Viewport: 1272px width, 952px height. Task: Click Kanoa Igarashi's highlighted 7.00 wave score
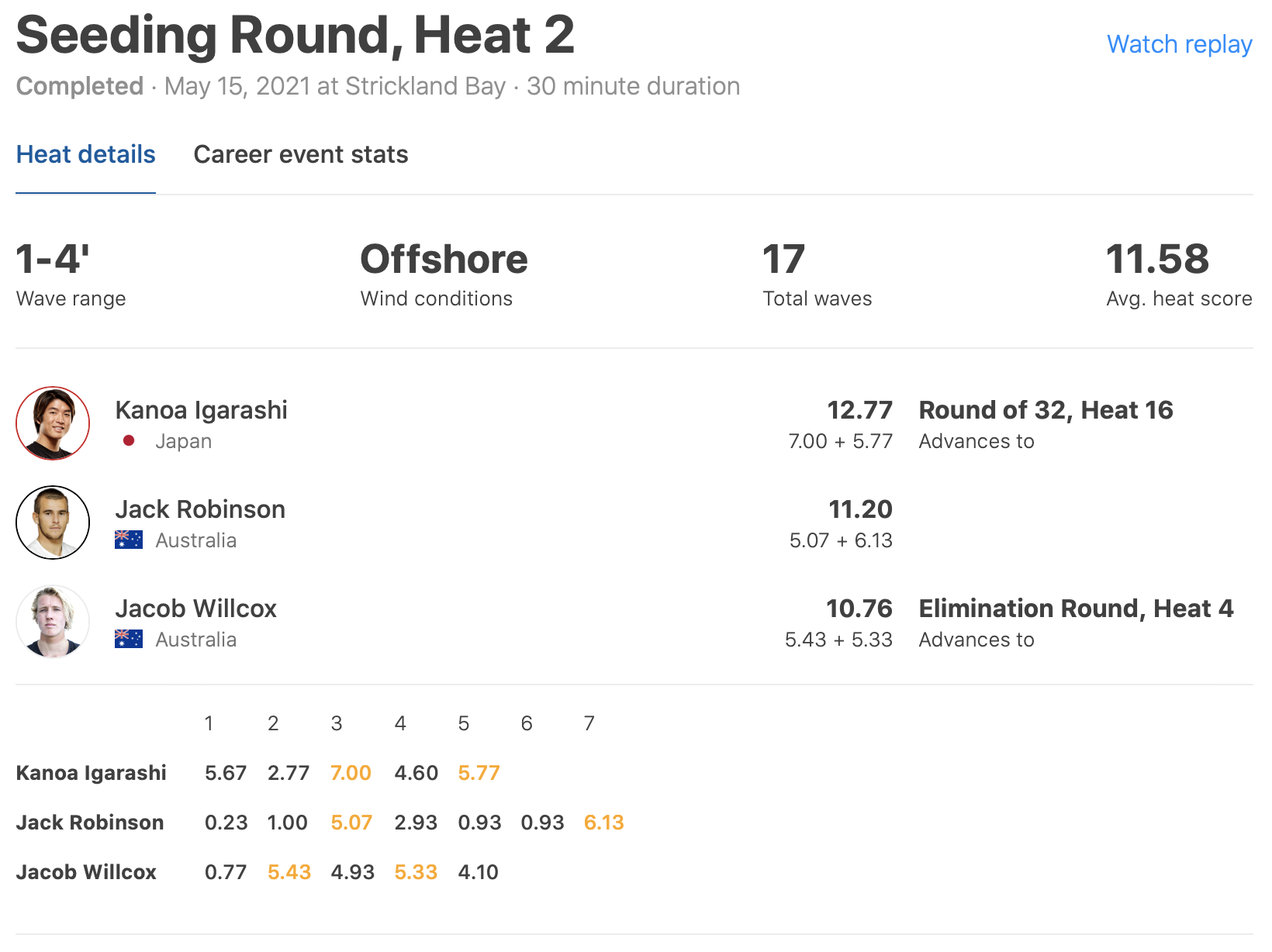click(351, 773)
